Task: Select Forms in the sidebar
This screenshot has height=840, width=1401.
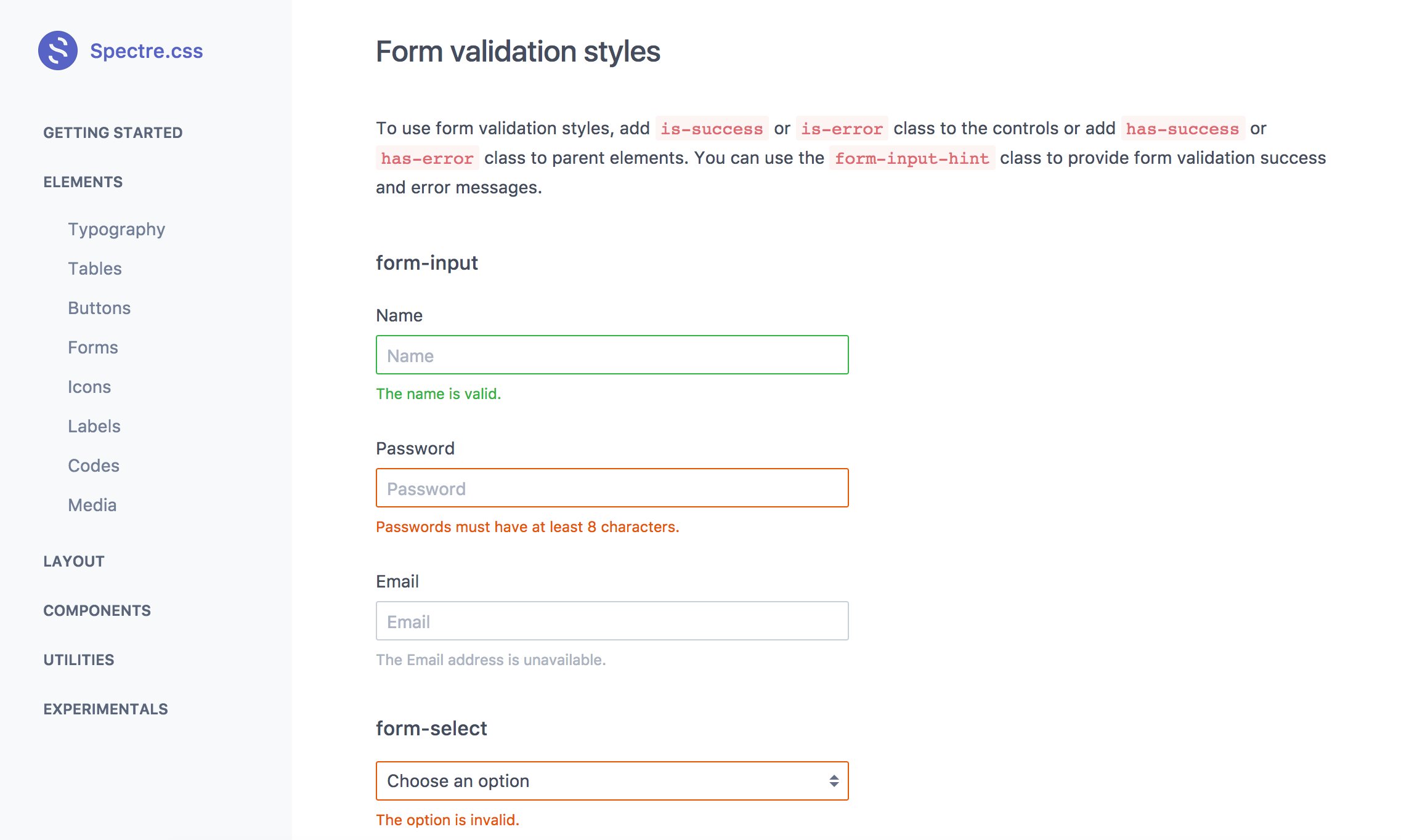Action: point(93,347)
